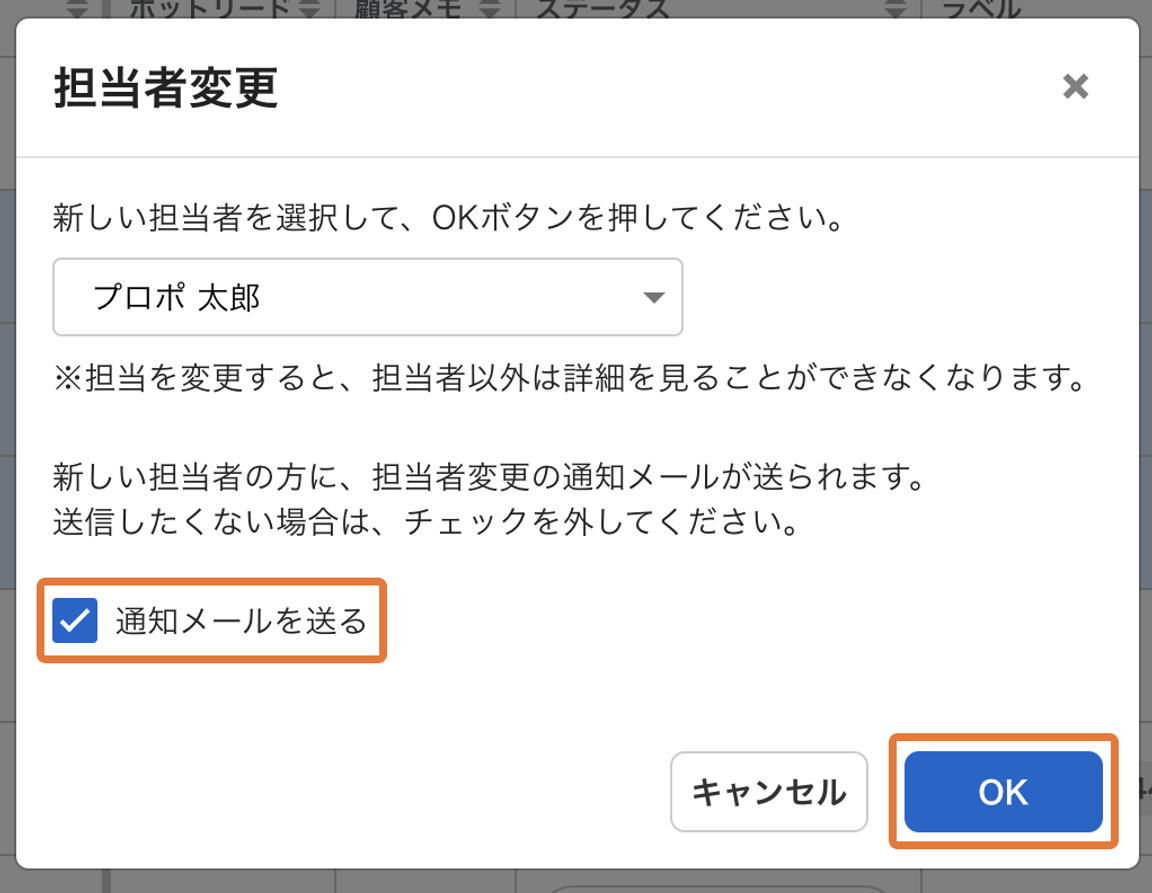The height and width of the screenshot is (893, 1152).
Task: Close the 担当者変更 dialog with the X icon
Action: (x=1075, y=87)
